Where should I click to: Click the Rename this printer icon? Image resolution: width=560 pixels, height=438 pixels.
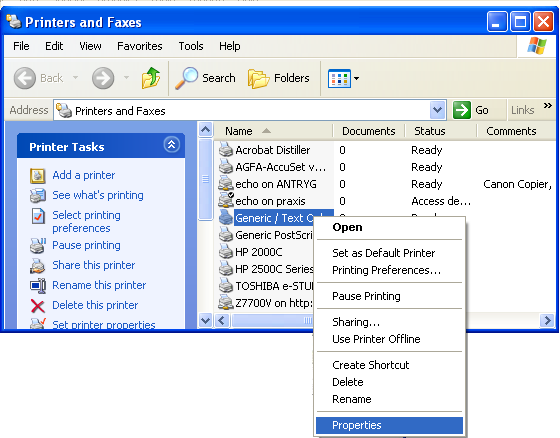pyautogui.click(x=38, y=286)
